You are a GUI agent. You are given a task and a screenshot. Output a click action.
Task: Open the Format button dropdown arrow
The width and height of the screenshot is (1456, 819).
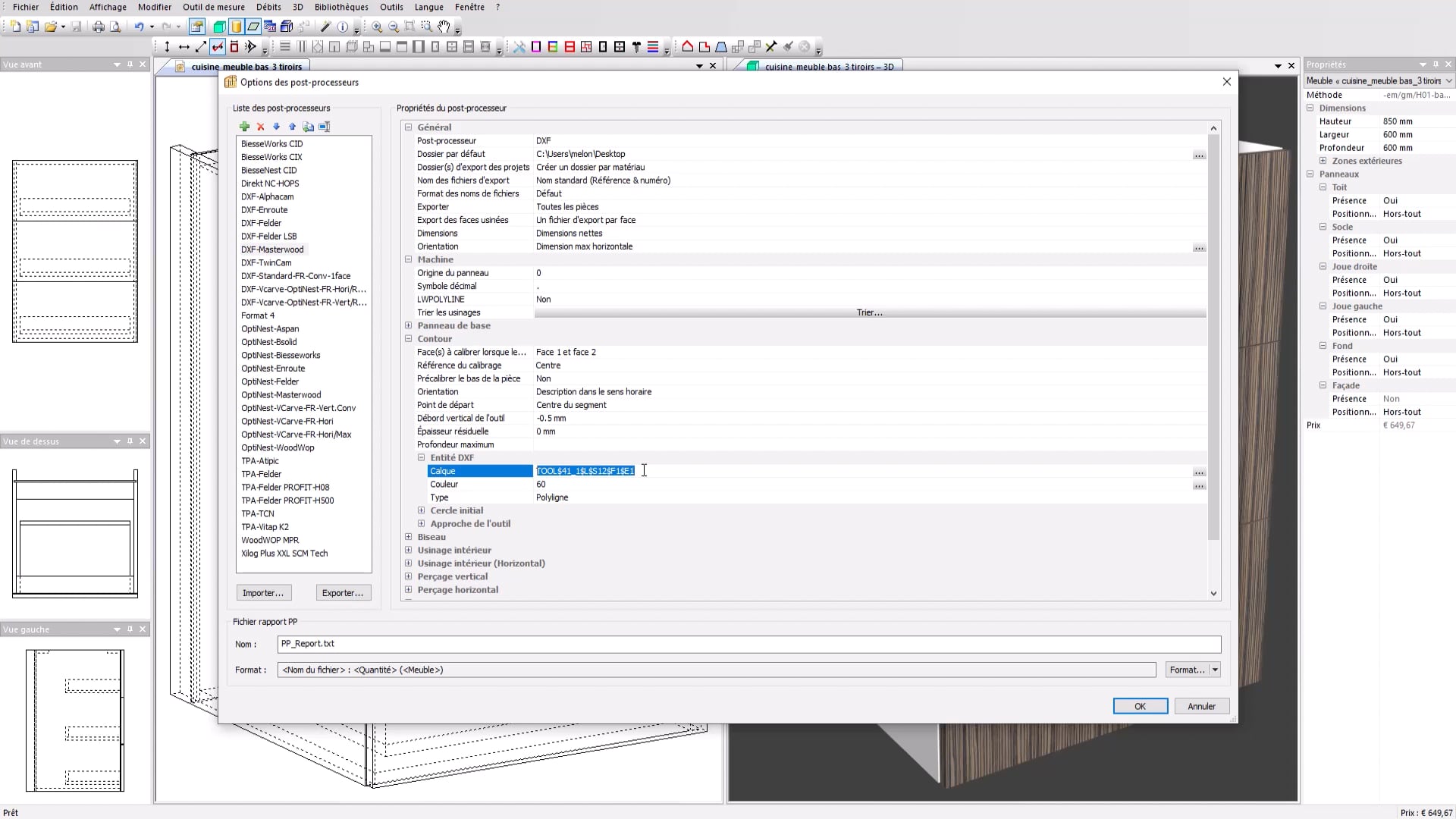click(1216, 670)
